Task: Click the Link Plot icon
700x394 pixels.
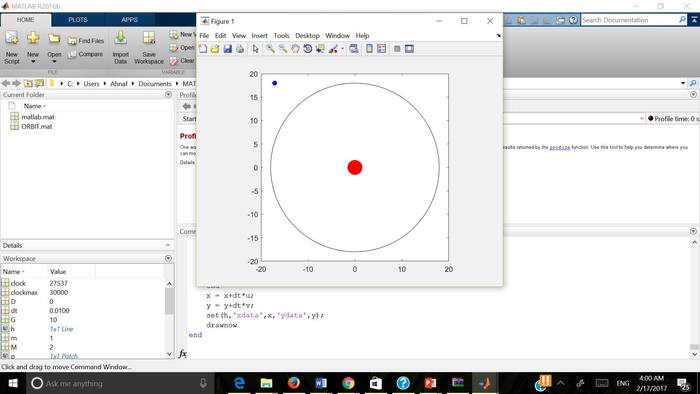Action: coord(354,49)
